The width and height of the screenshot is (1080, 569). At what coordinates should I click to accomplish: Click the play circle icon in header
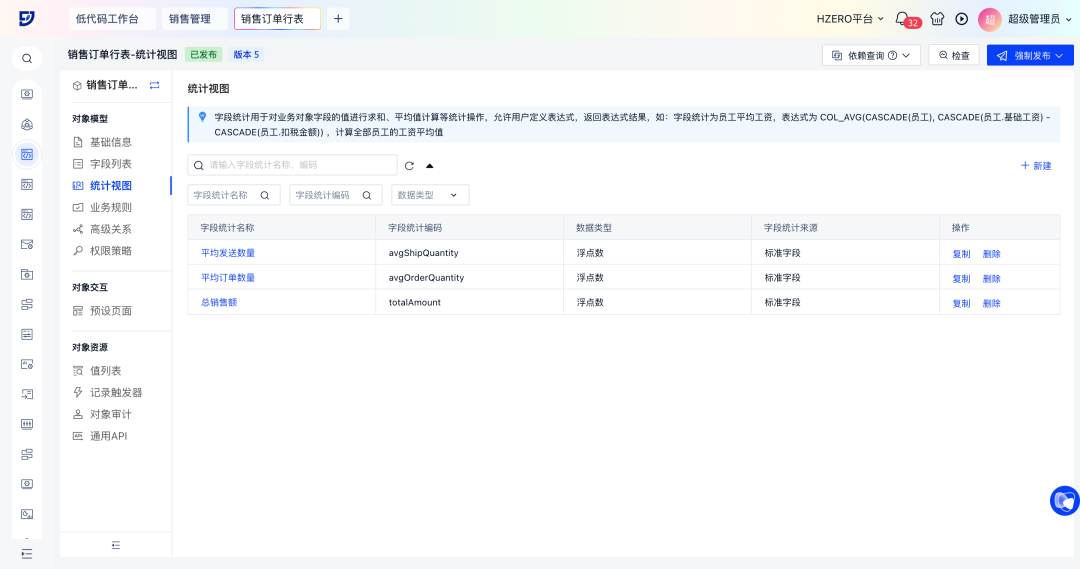pyautogui.click(x=962, y=19)
